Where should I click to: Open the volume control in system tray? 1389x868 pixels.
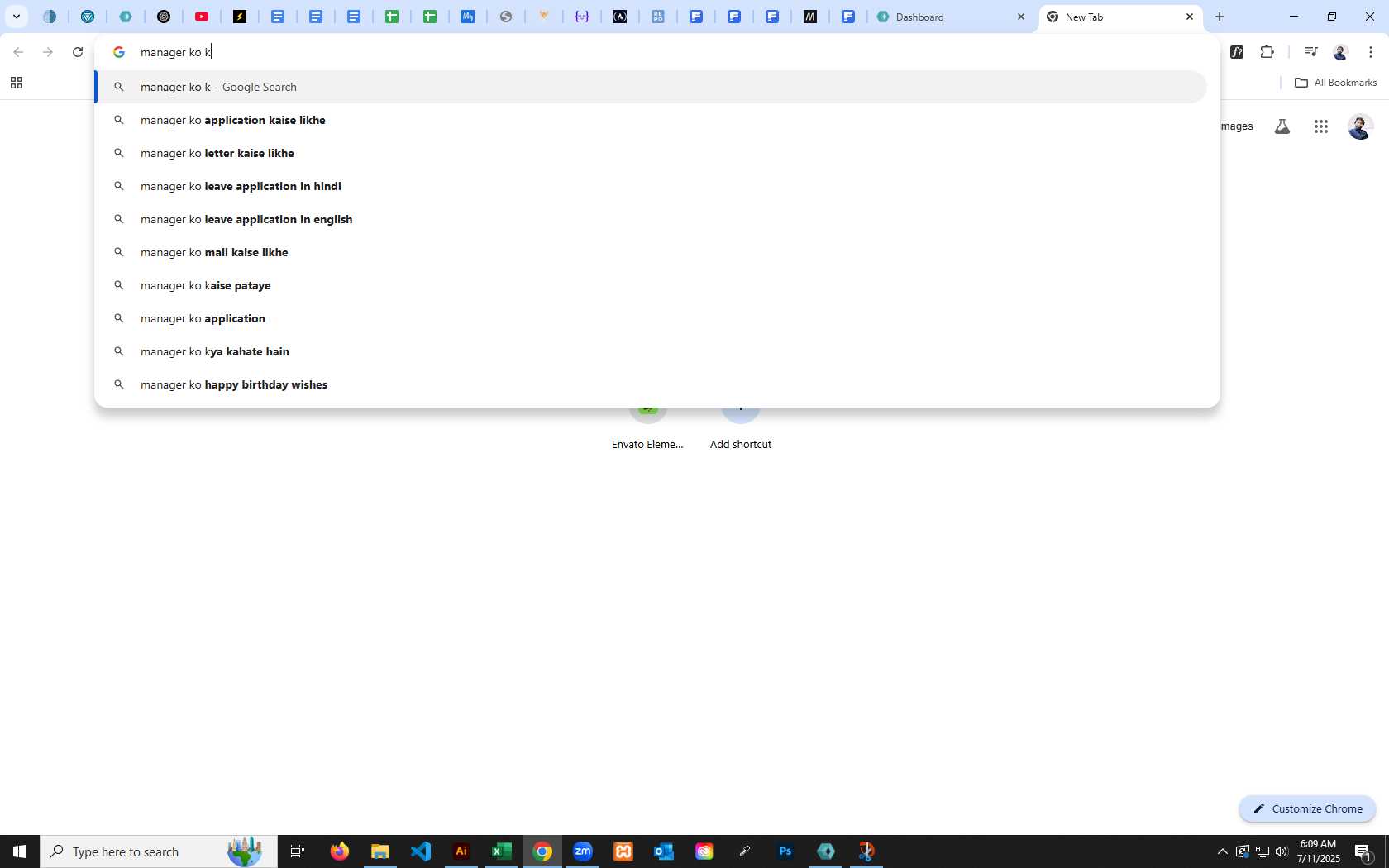pyautogui.click(x=1282, y=851)
